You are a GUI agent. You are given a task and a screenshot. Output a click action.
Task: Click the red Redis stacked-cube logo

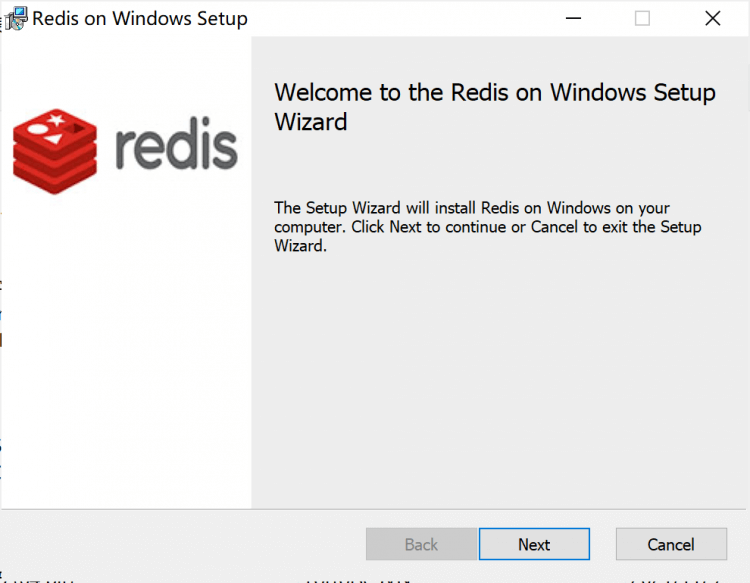[55, 150]
